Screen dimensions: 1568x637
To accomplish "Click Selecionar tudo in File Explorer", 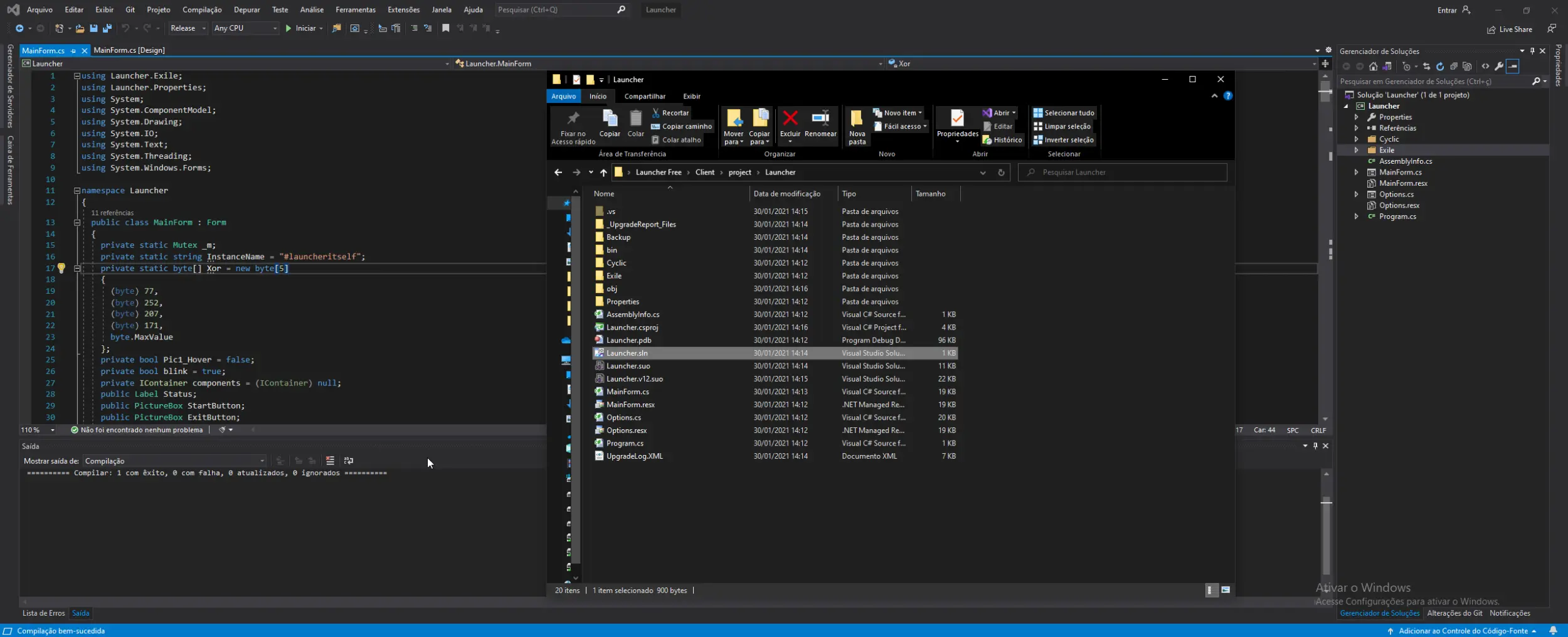I will click(1063, 113).
